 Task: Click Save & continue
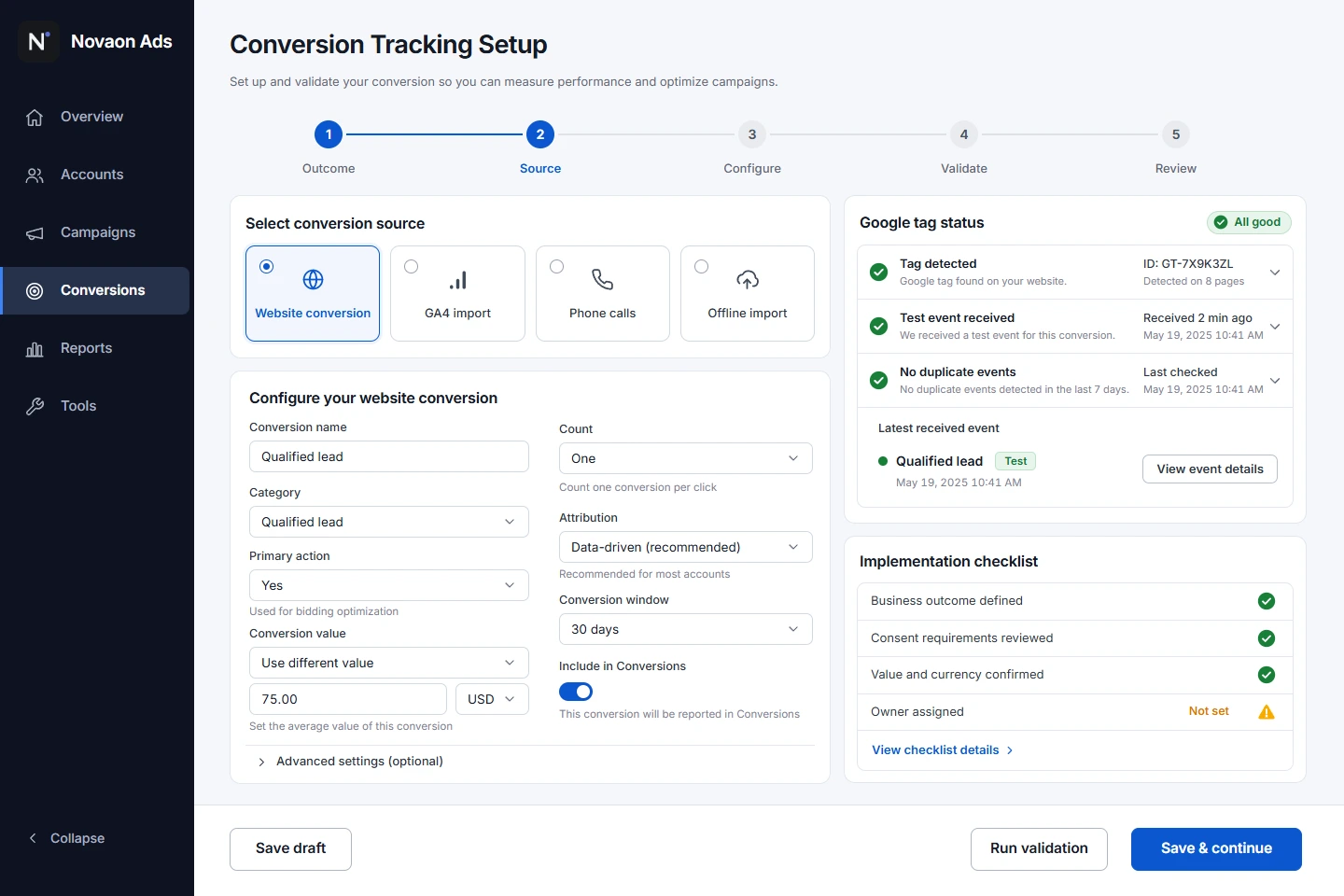click(1216, 849)
